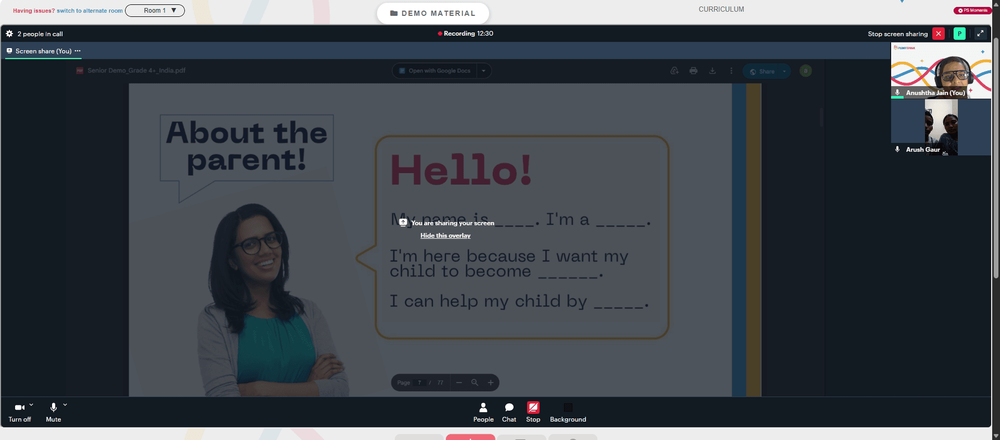This screenshot has height=440, width=1000.
Task: Open the Room 1 dropdown
Action: 155,10
